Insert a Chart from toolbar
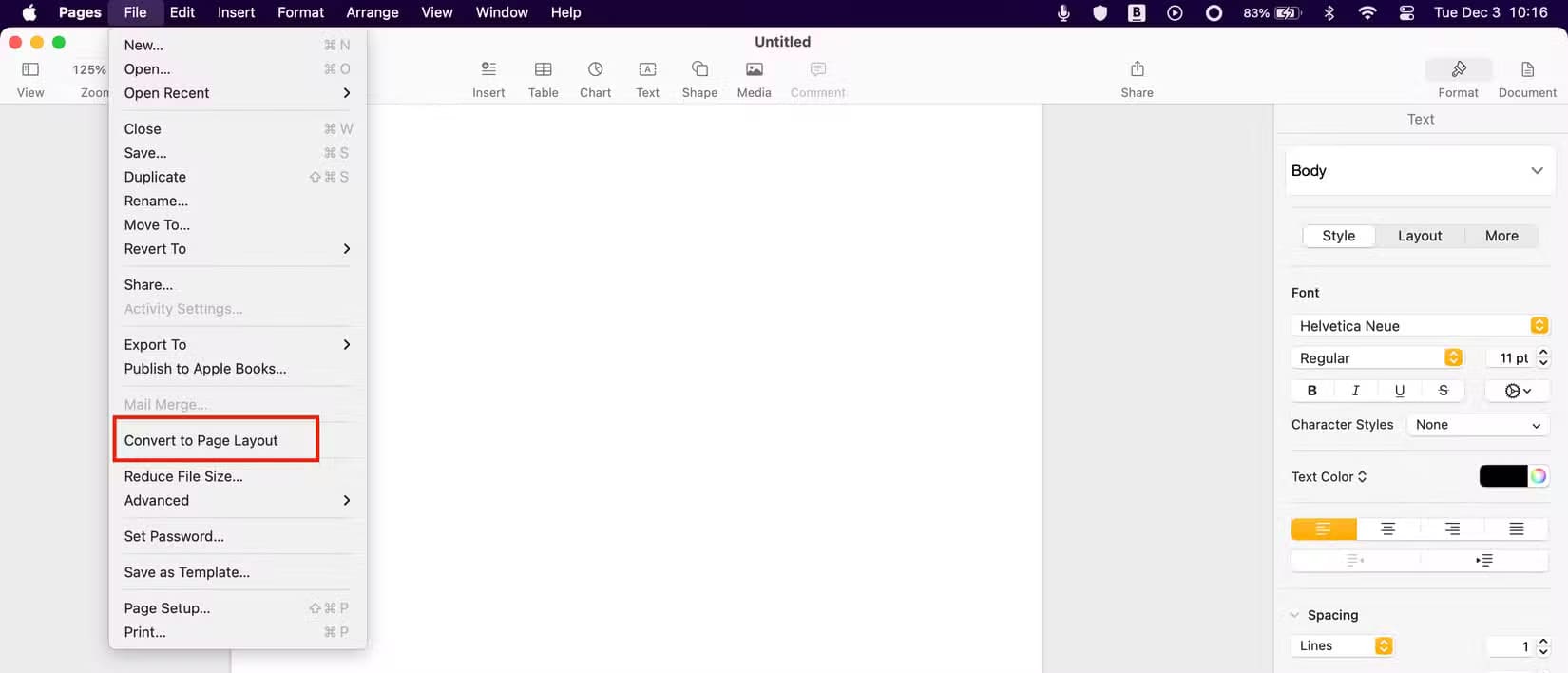1568x673 pixels. 596,69
